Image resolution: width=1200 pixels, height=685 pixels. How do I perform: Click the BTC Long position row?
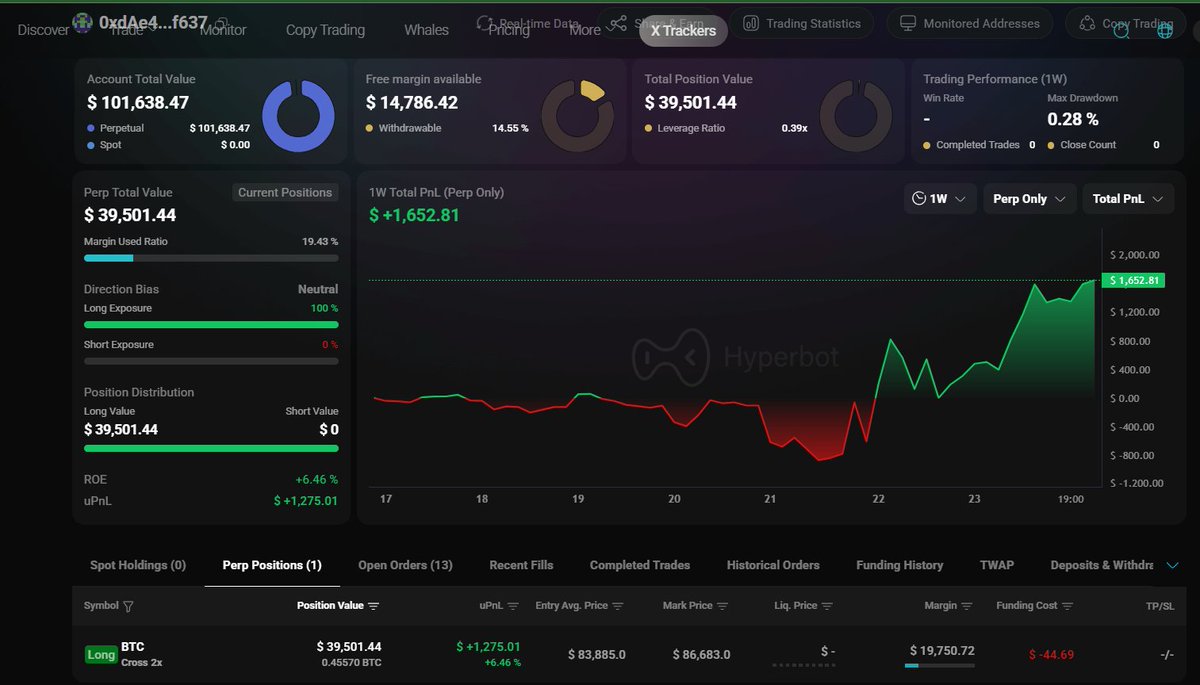pyautogui.click(x=600, y=654)
